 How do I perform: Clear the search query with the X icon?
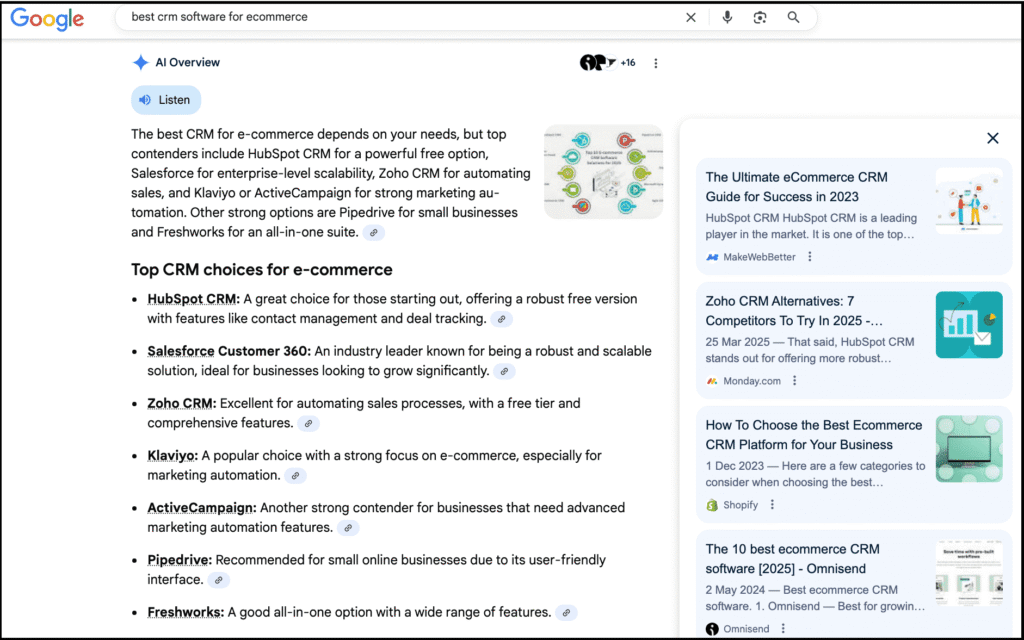(691, 17)
